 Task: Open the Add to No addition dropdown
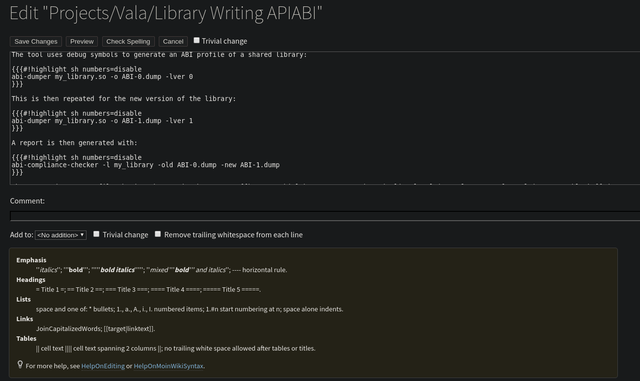pos(61,235)
